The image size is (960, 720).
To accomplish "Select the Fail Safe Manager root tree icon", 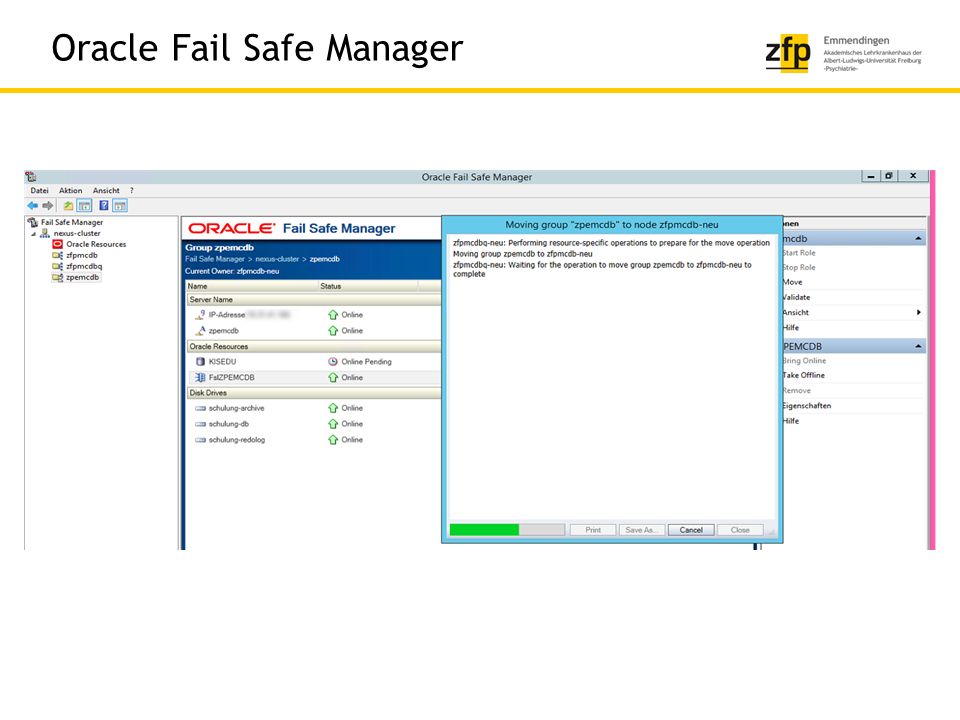I will click(x=33, y=222).
